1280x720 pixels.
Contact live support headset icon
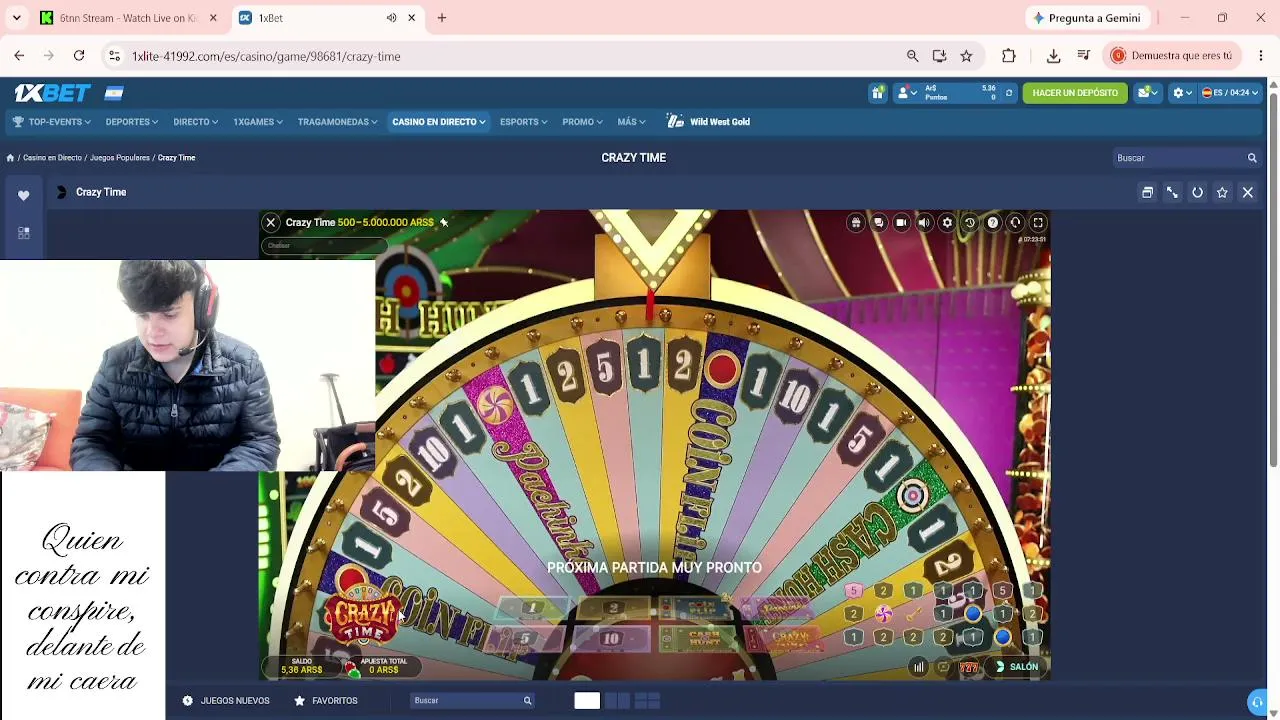(1015, 223)
